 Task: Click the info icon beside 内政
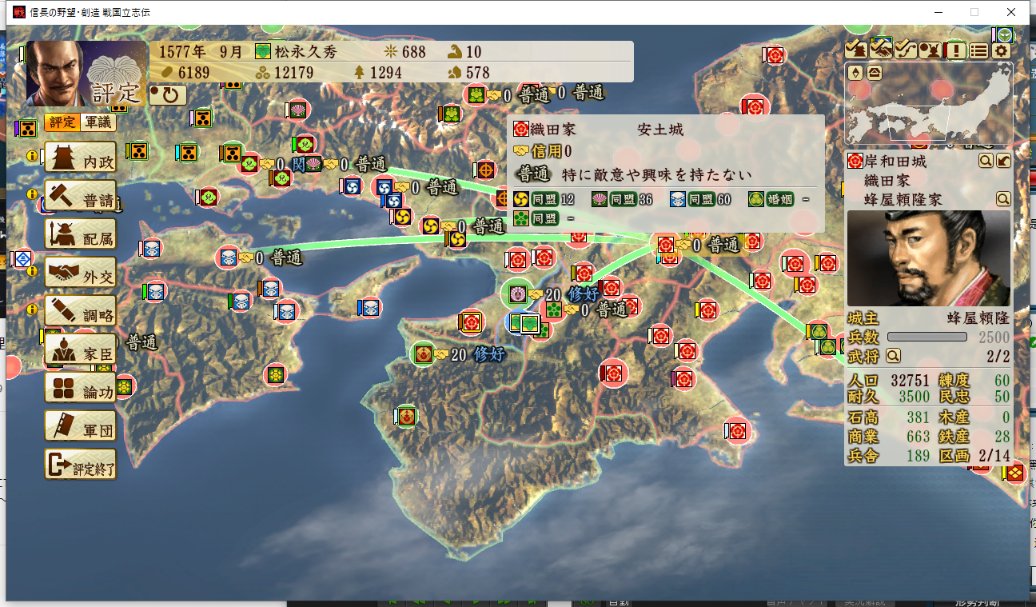coord(32,156)
